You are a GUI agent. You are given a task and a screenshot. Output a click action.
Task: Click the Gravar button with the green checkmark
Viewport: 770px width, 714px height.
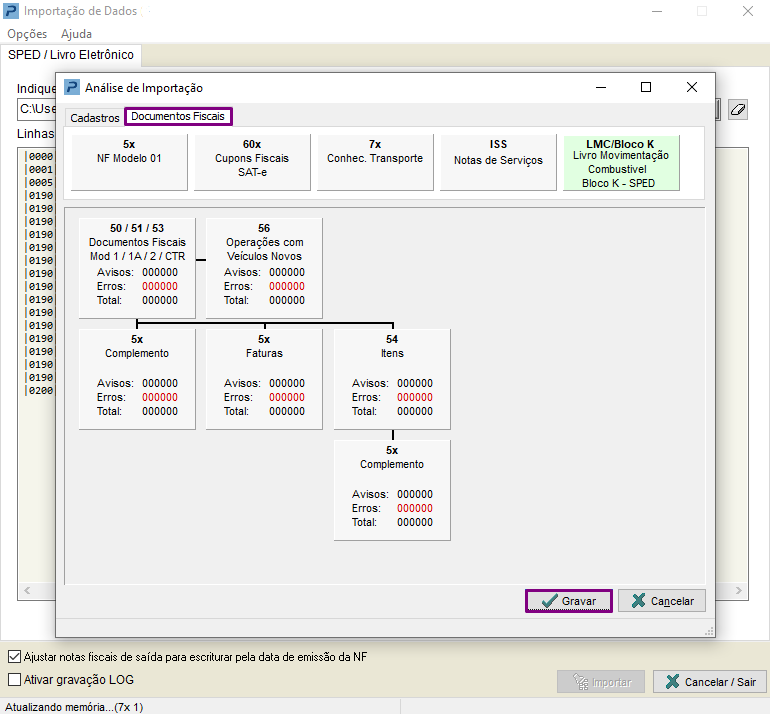[569, 601]
